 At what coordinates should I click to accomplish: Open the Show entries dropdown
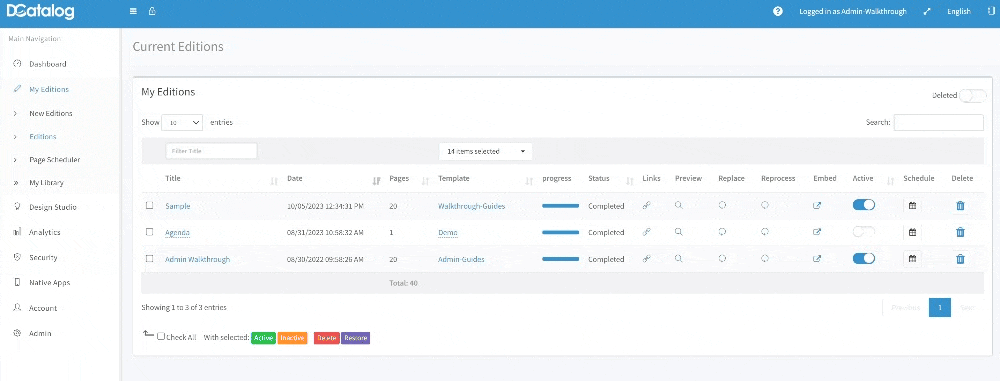(182, 122)
